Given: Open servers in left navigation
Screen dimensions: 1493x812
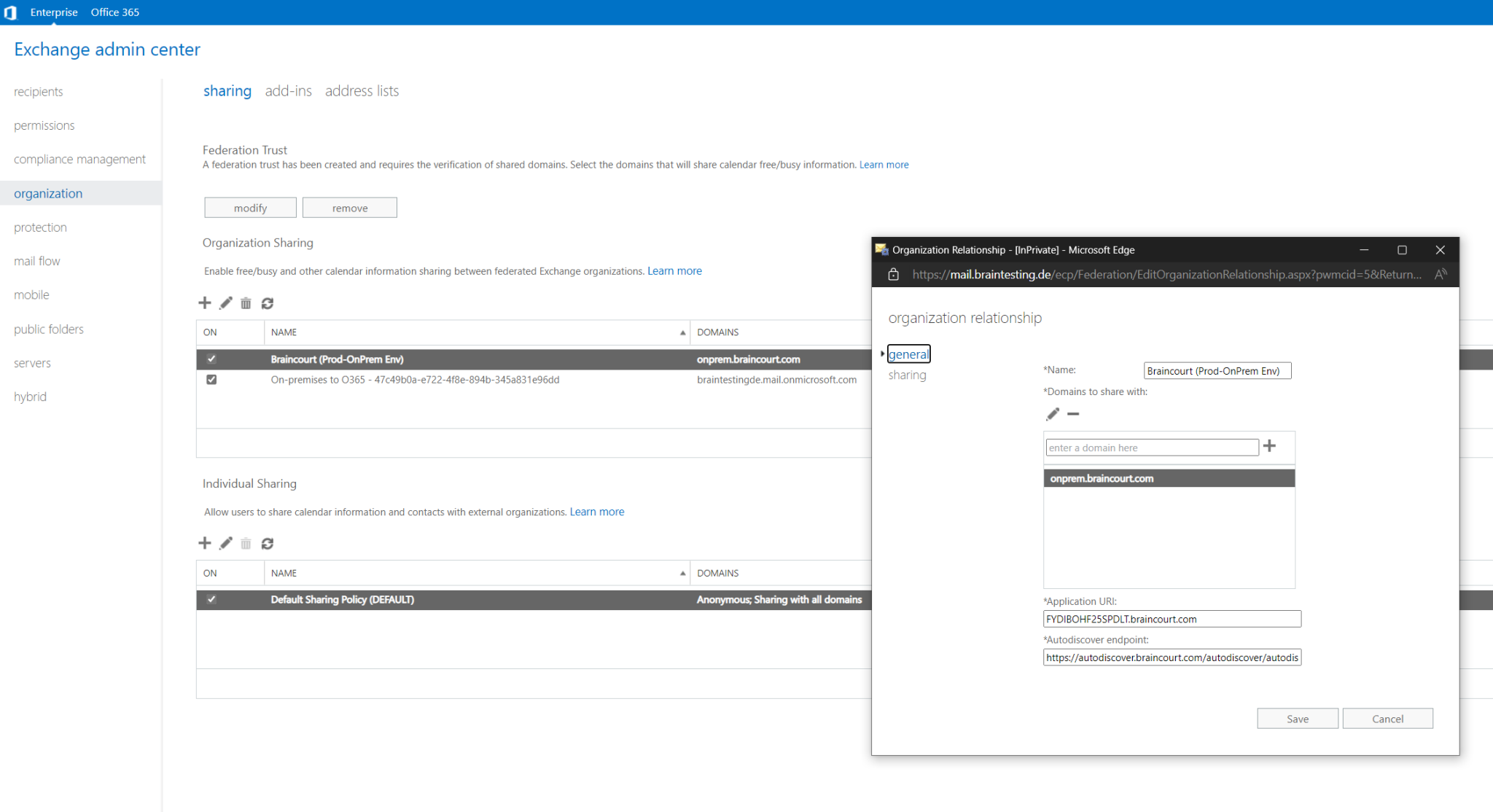Looking at the screenshot, I should click(32, 363).
